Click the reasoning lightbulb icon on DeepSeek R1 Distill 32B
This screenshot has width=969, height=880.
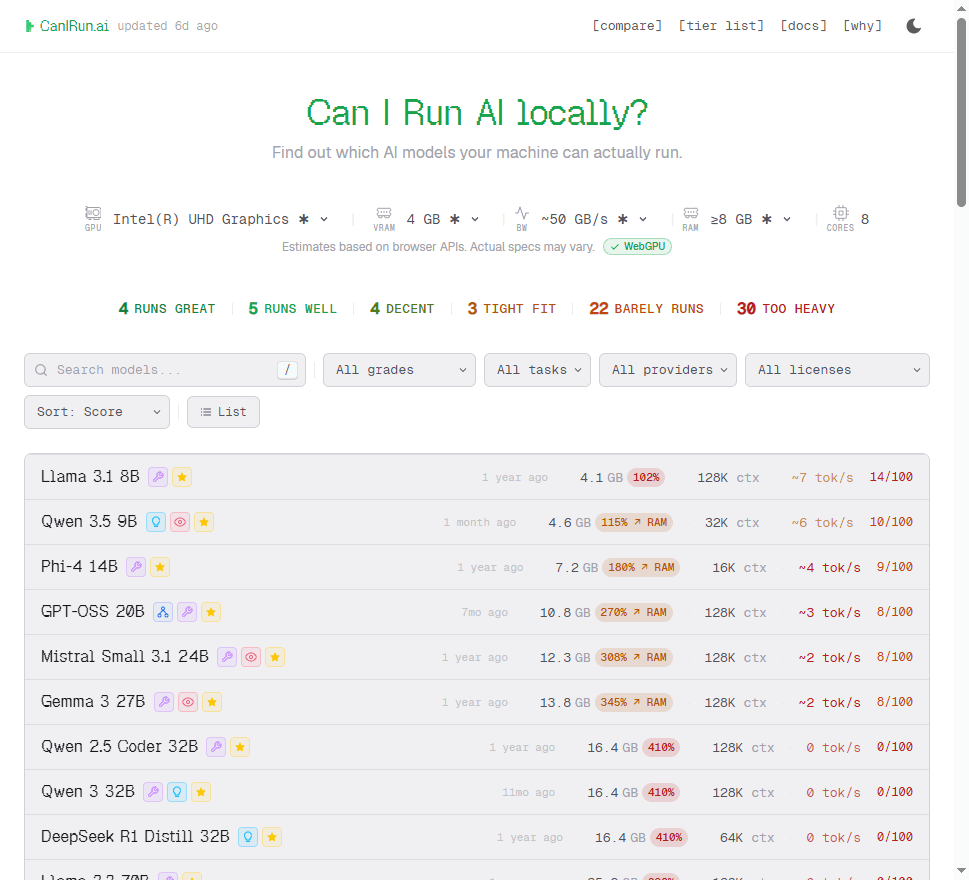[x=247, y=837]
